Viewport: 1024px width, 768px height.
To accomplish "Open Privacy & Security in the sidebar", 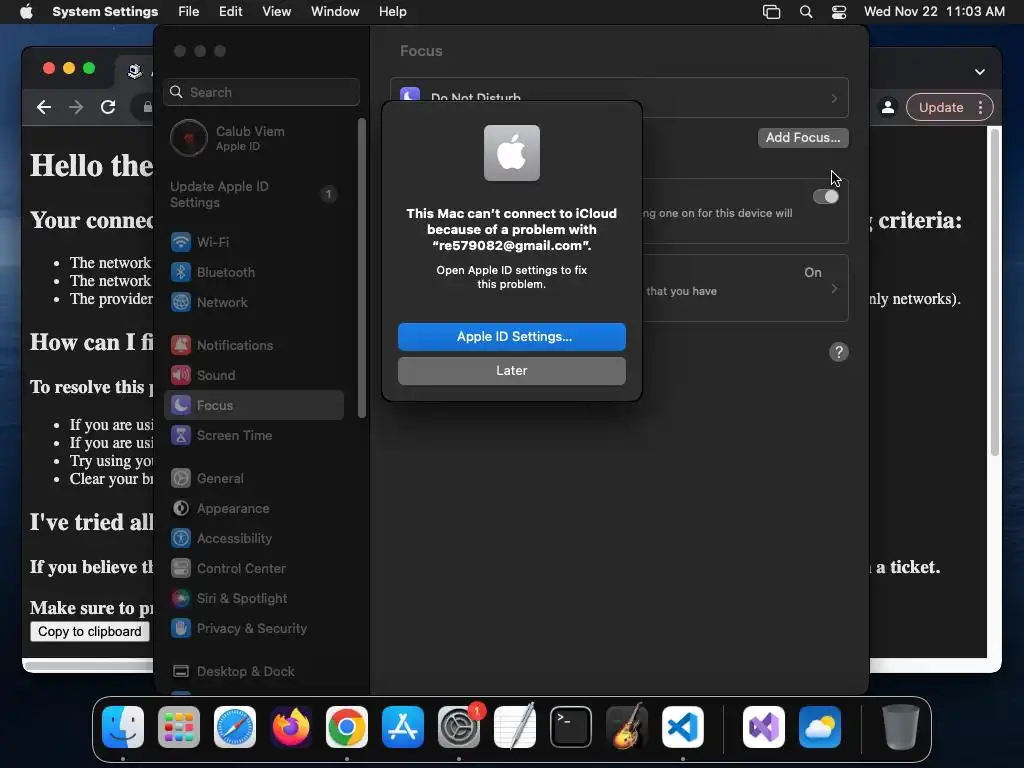I will [253, 629].
